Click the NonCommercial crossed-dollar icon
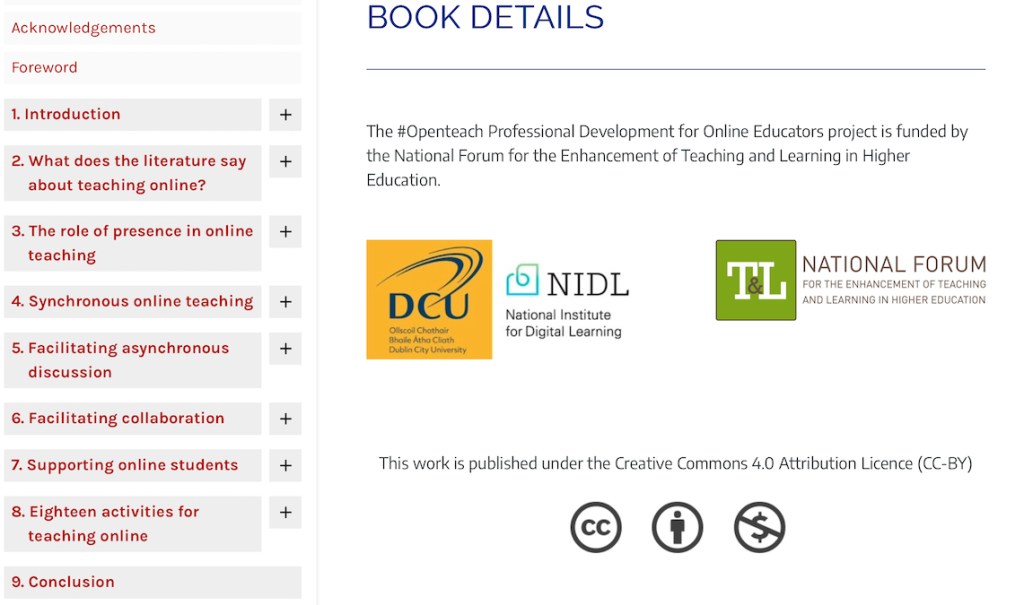The image size is (1024, 605). pos(759,528)
